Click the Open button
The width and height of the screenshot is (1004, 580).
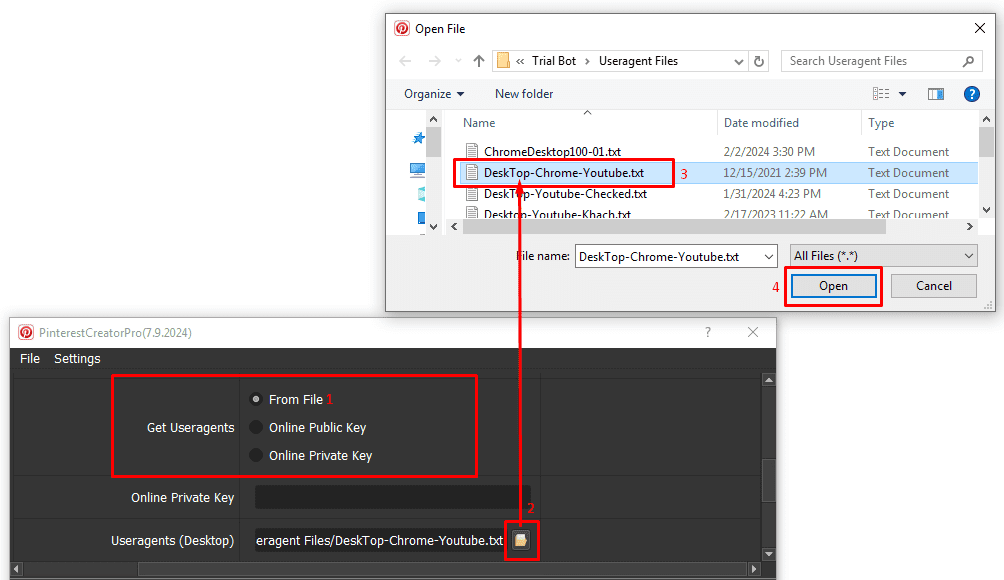pos(833,286)
